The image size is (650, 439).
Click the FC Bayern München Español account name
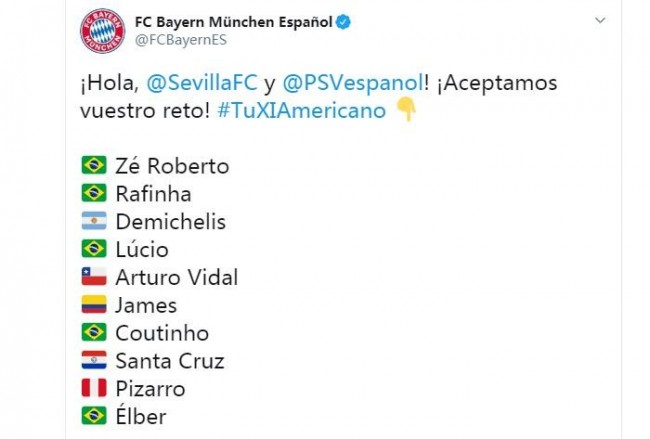point(233,22)
